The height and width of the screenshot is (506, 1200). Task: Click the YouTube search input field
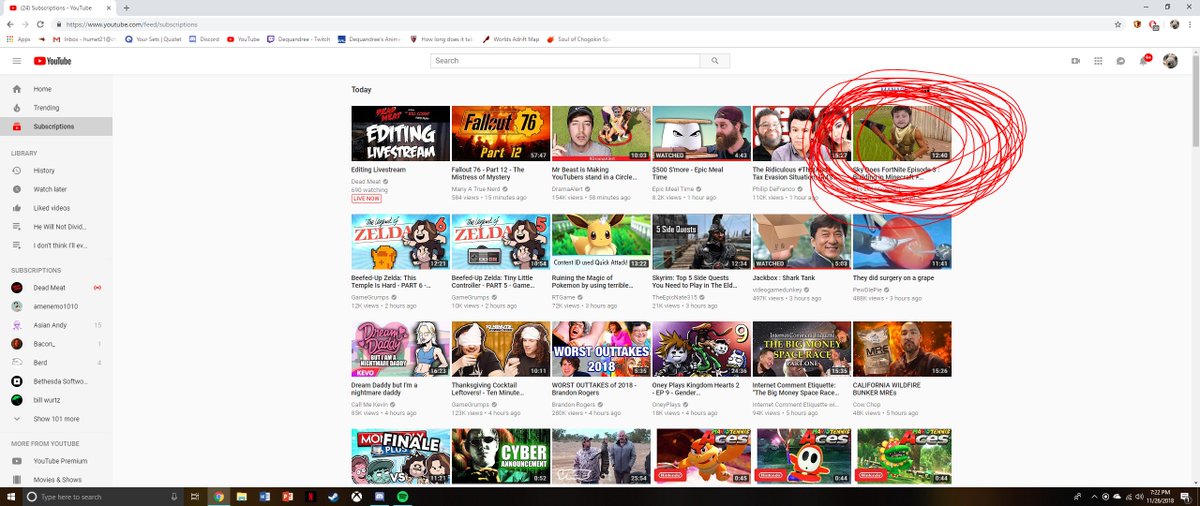(x=565, y=61)
